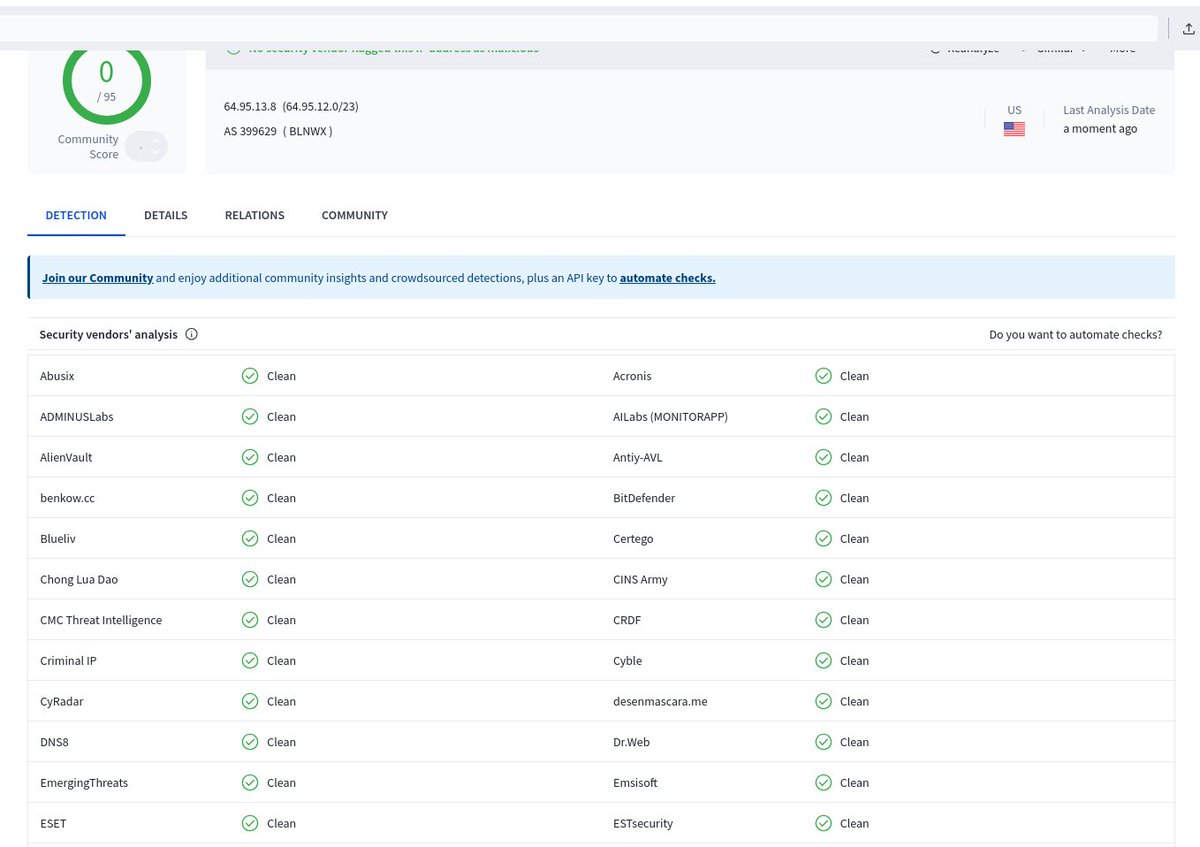Click AlienVault's green check icon
Viewport: 1200px width, 847px height.
tap(250, 457)
